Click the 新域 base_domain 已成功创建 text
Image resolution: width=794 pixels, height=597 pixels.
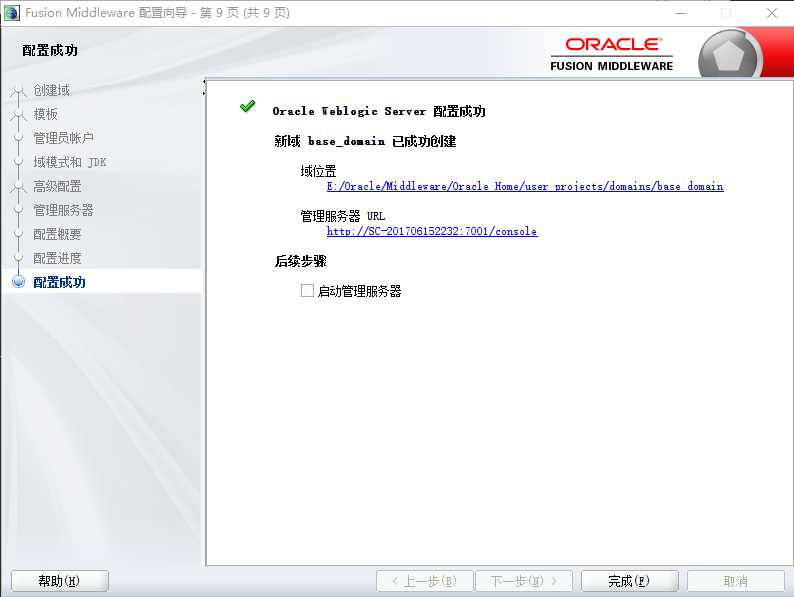pyautogui.click(x=365, y=141)
